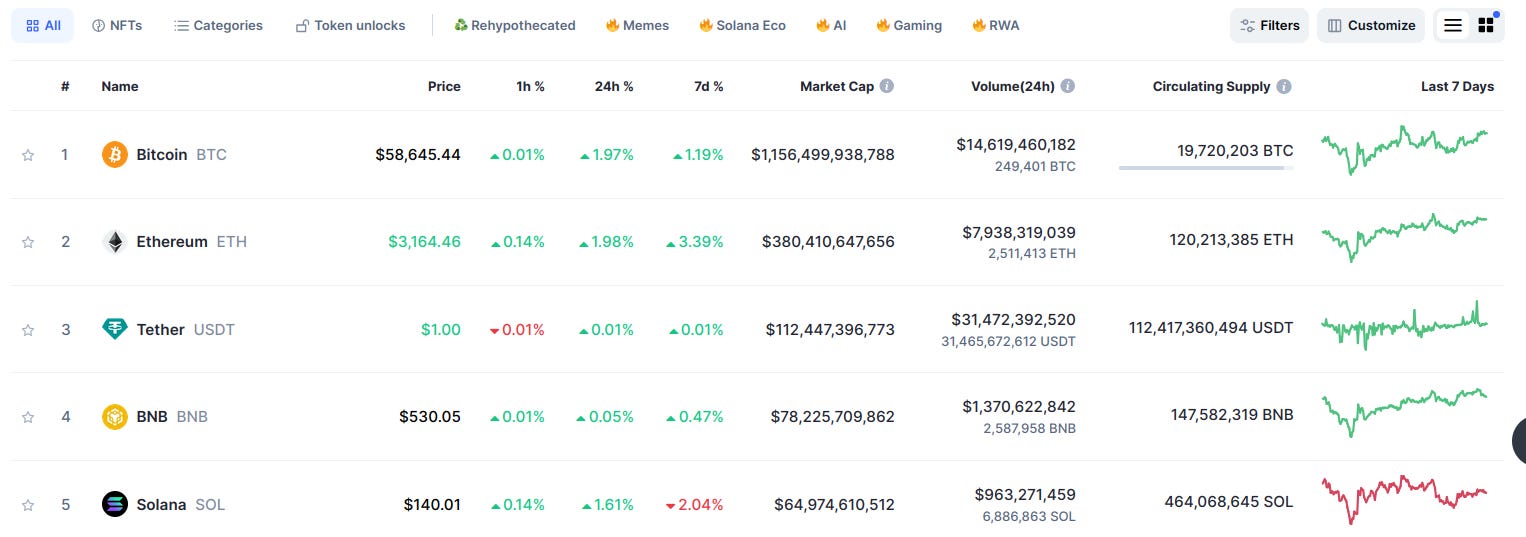This screenshot has width=1526, height=537.
Task: Star Bitcoin to add to watchlist
Action: 28,155
